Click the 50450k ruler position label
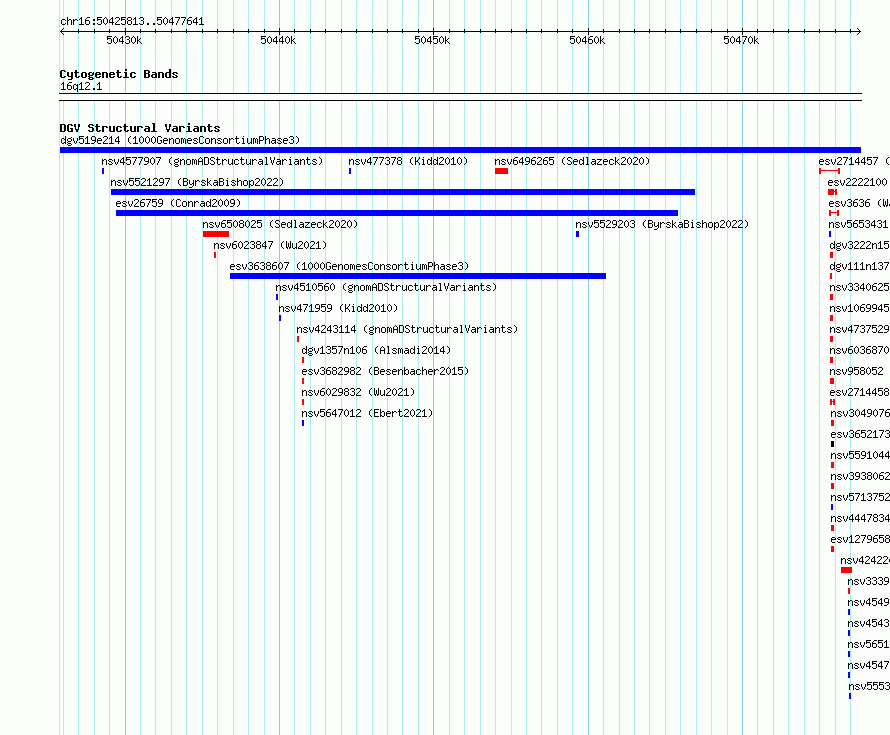 pos(432,40)
